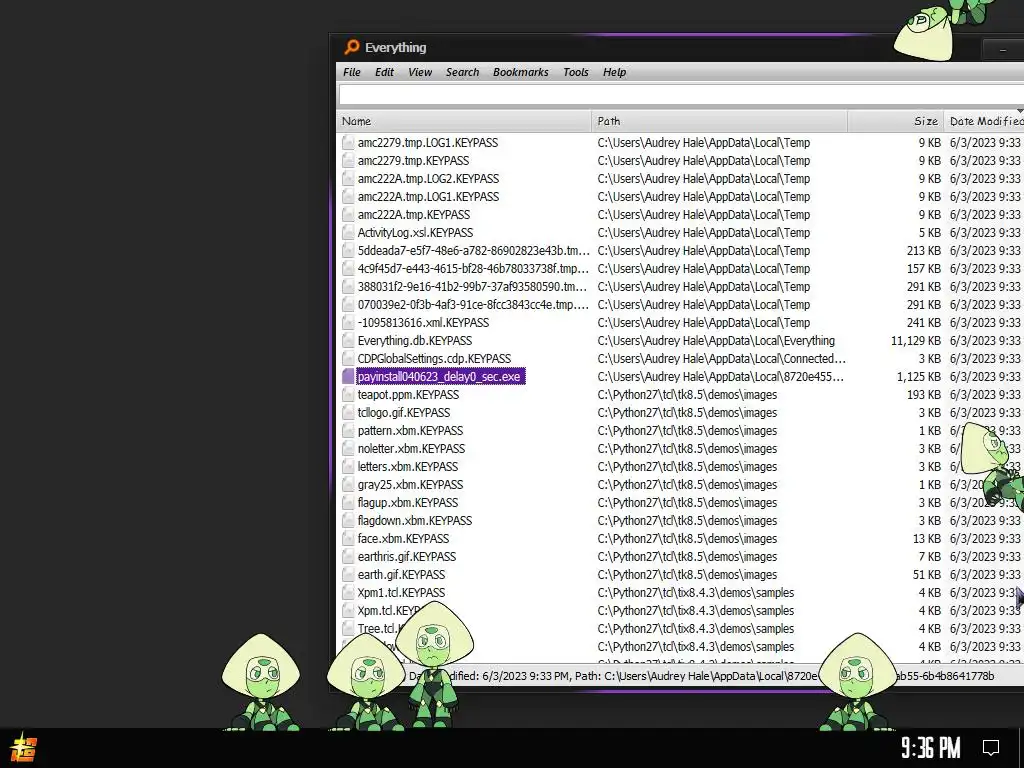Select file icon of teapot.ppm.KEYPASS

348,394
